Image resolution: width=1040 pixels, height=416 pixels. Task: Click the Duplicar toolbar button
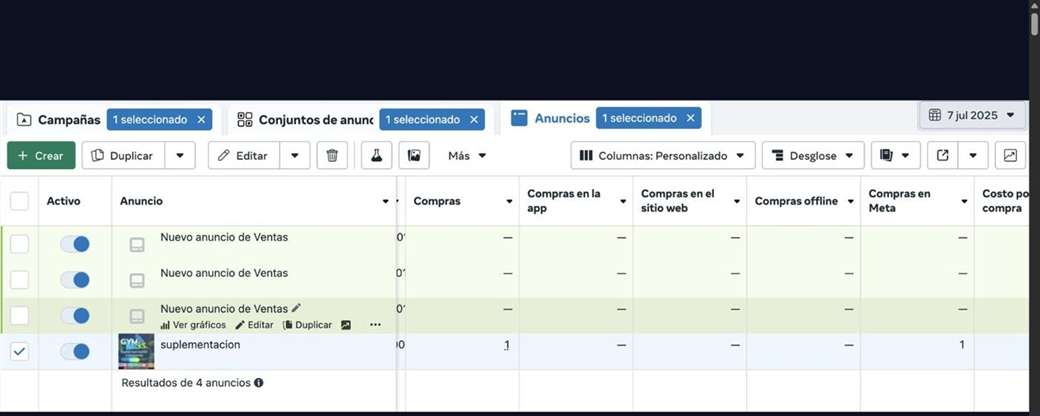pyautogui.click(x=123, y=155)
